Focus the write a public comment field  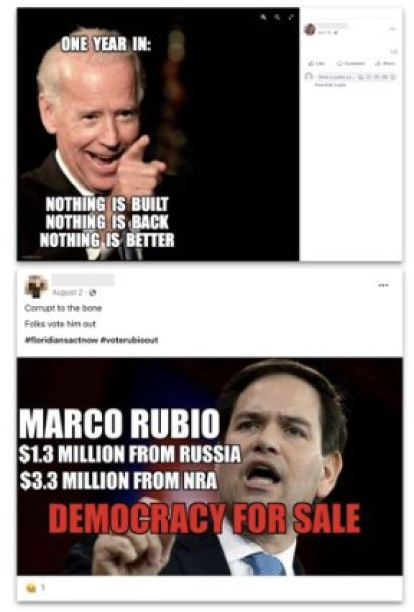click(334, 77)
